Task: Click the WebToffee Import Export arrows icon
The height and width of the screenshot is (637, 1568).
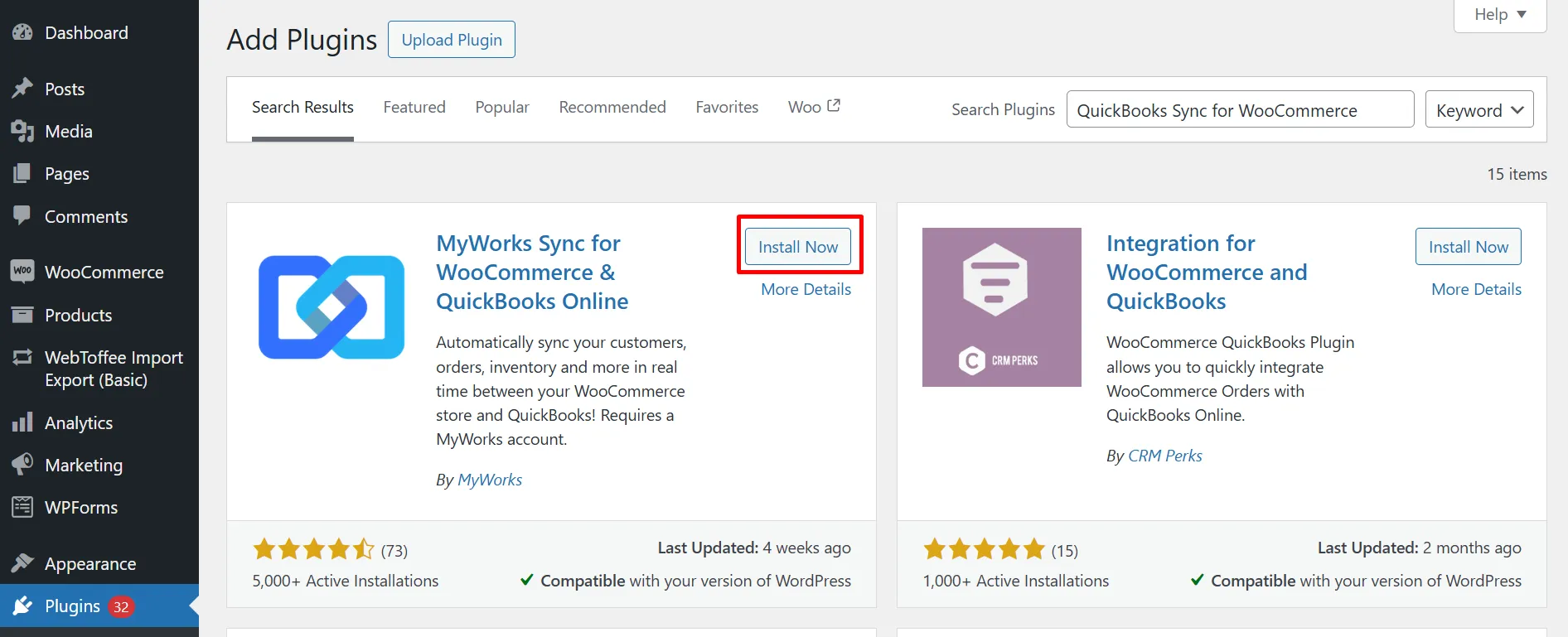Action: pyautogui.click(x=22, y=357)
